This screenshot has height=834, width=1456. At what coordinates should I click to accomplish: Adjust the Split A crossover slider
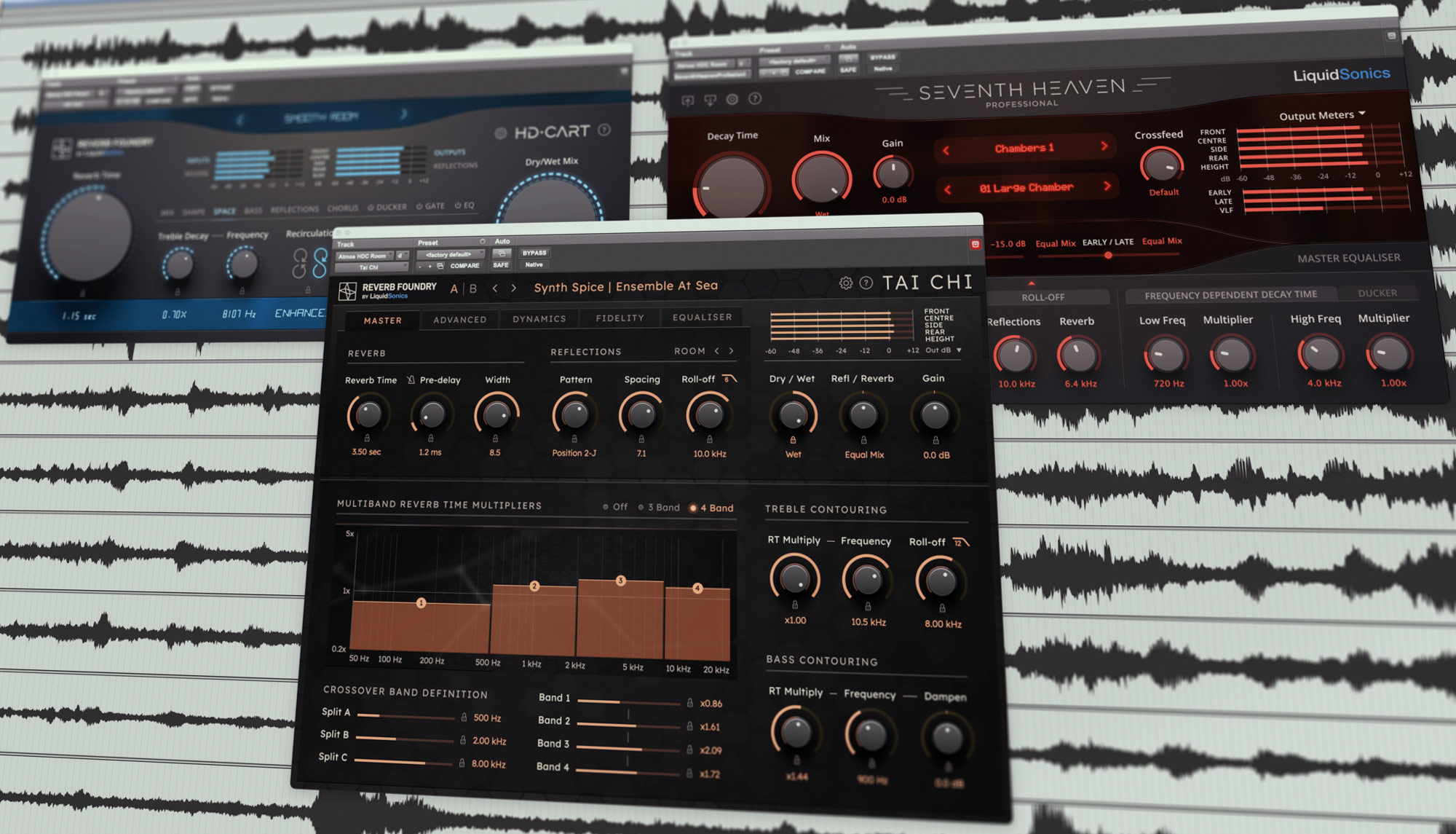point(406,717)
